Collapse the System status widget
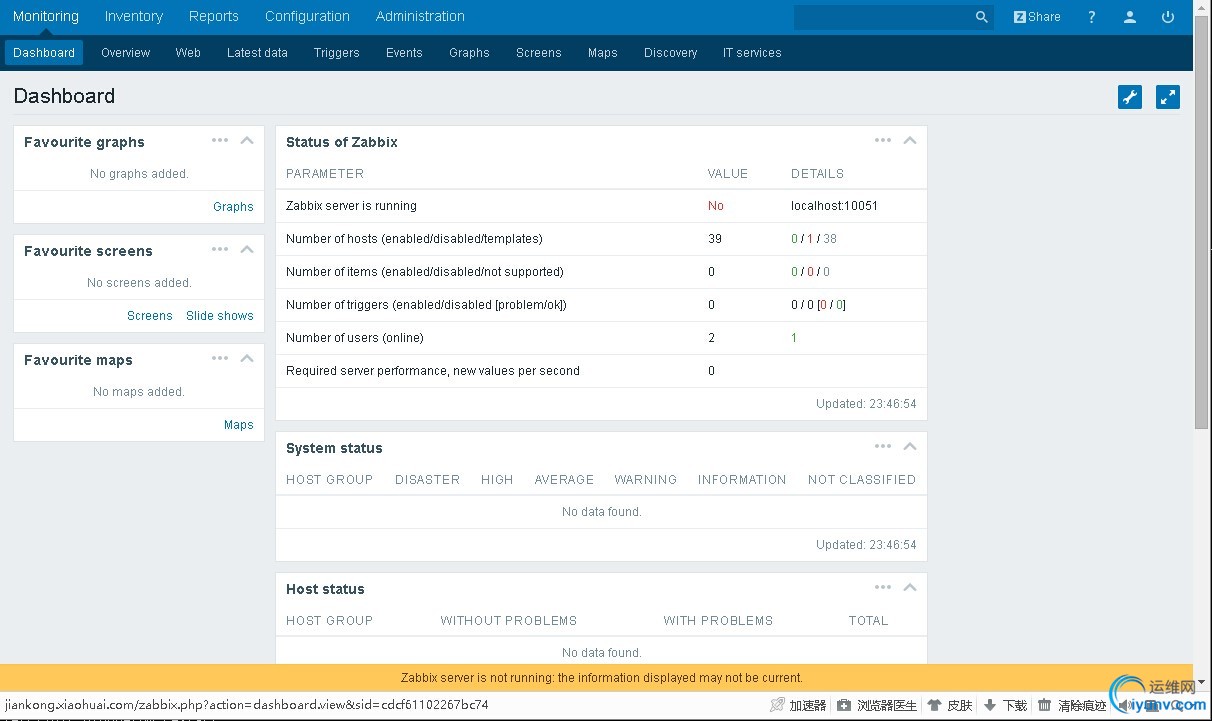1212x721 pixels. [910, 447]
